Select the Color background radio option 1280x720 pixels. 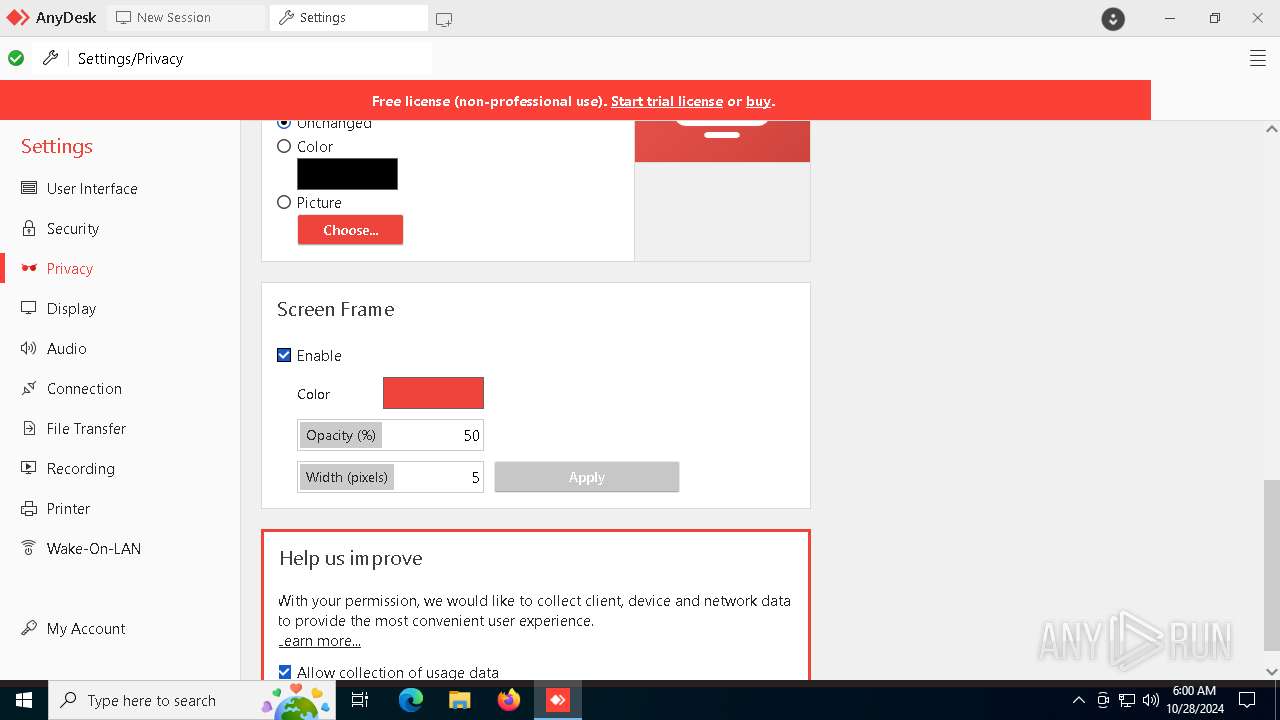284,146
